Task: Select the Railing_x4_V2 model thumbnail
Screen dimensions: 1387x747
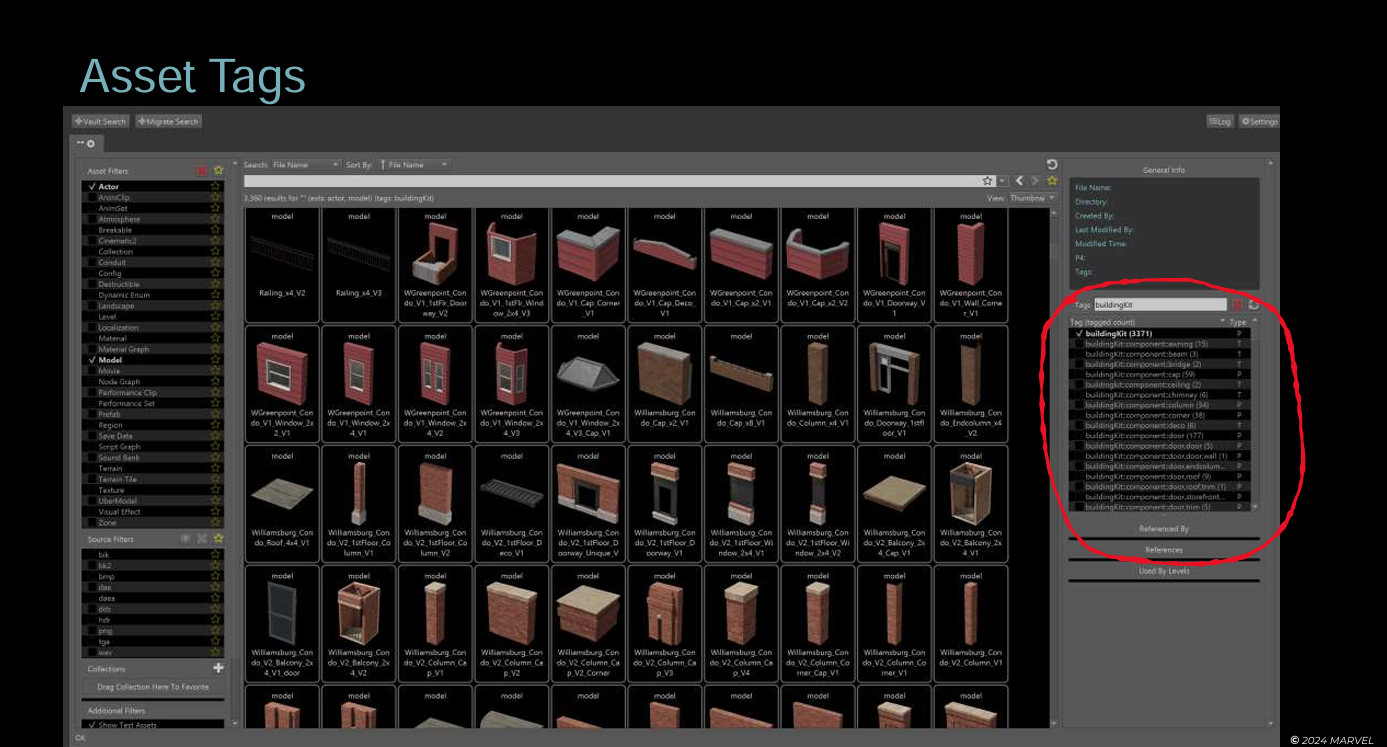Action: 282,264
